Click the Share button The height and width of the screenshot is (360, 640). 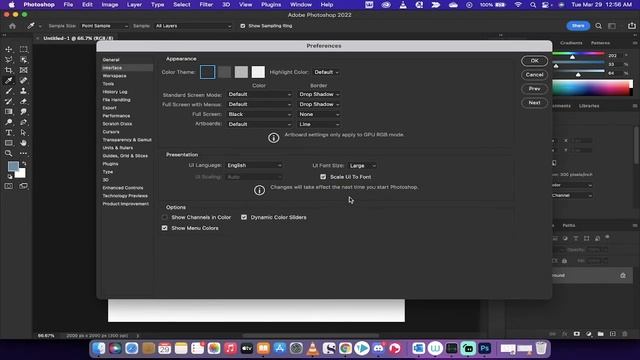pos(578,26)
